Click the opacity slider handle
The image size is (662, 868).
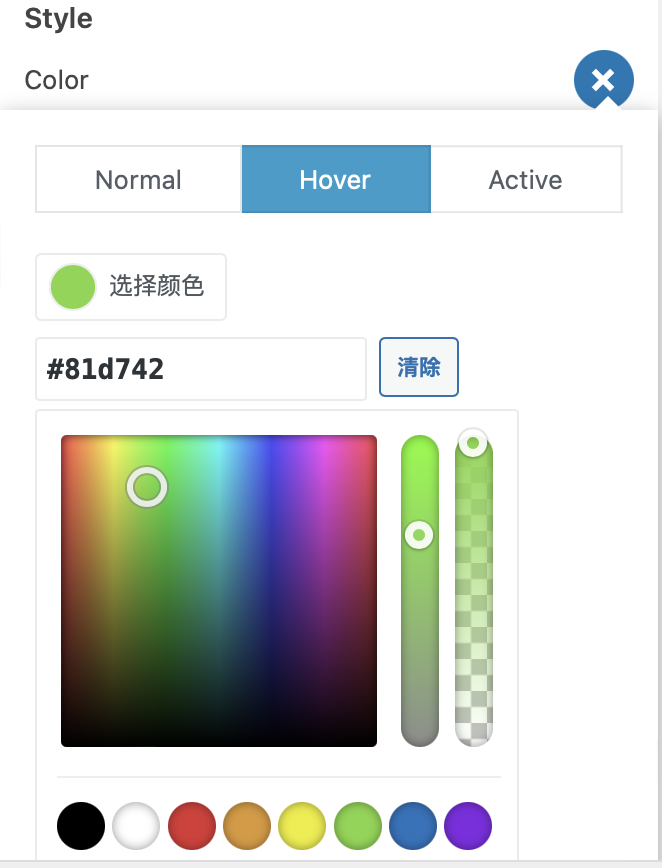coord(473,442)
